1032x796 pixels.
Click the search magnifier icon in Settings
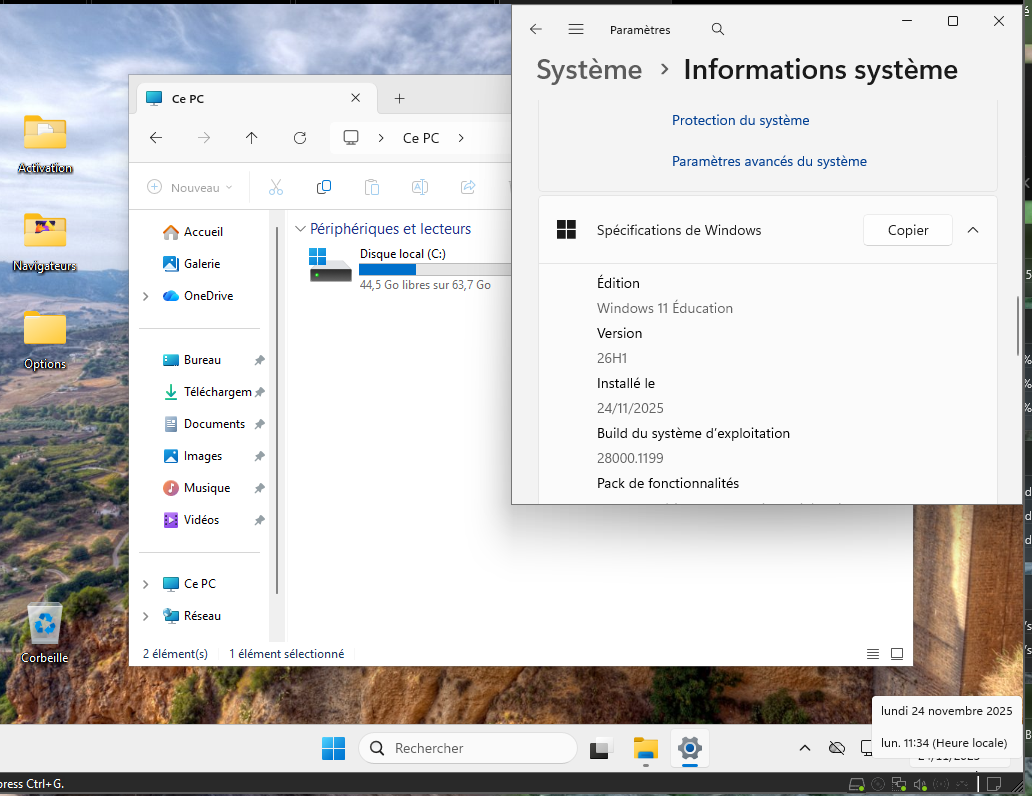(x=718, y=30)
